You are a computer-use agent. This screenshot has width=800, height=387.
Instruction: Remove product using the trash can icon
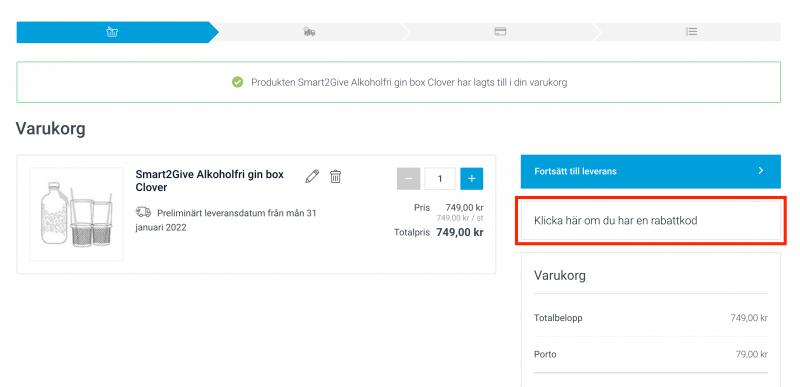point(335,176)
